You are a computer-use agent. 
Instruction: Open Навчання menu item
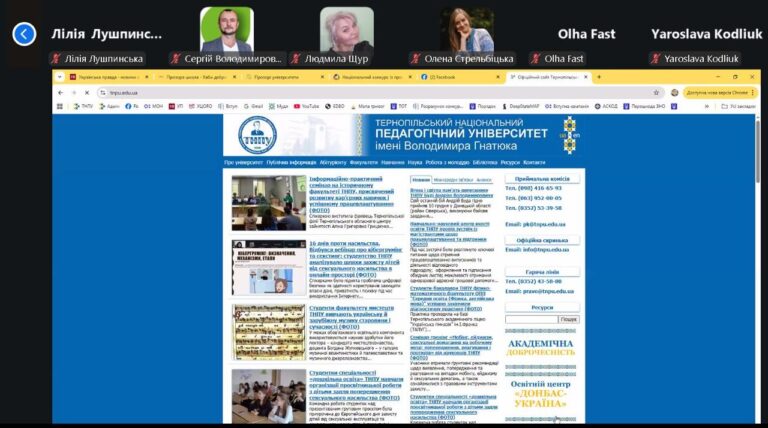[393, 163]
